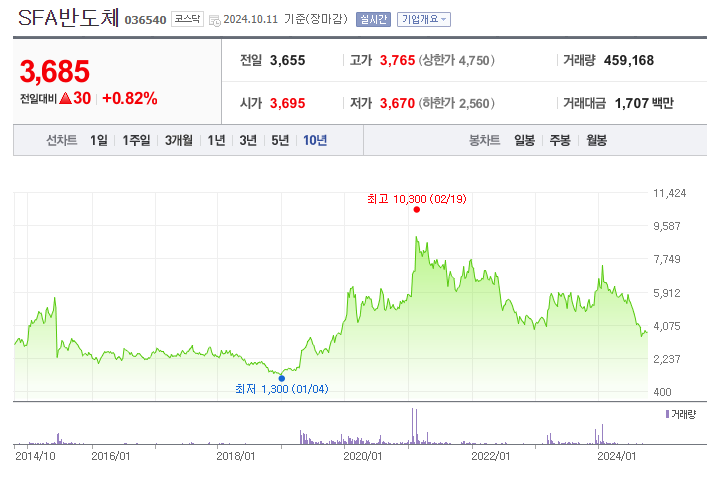Show the 5년 chart range
This screenshot has height=479, width=707.
280,140
